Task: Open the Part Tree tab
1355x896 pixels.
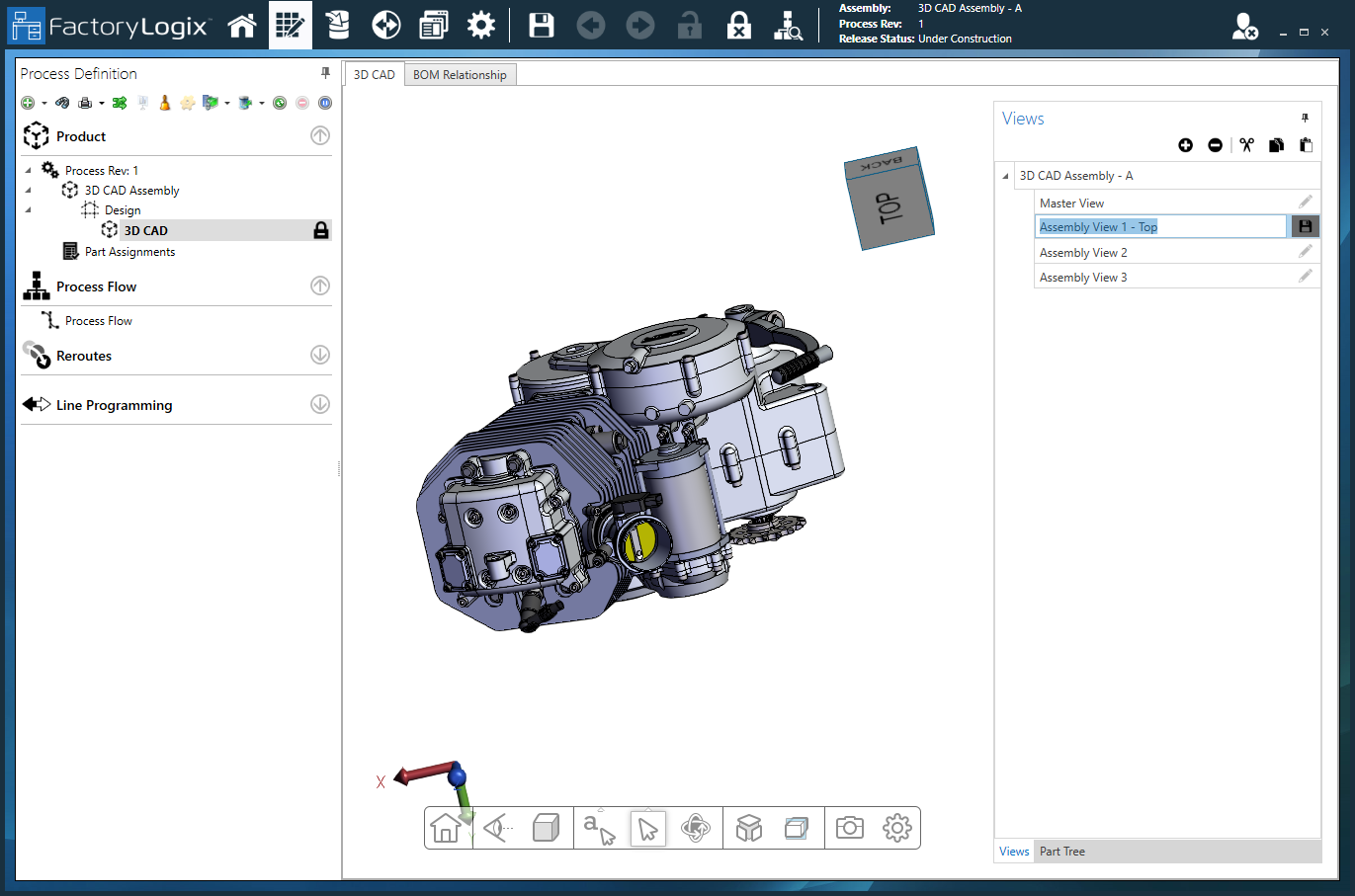Action: [x=1061, y=852]
